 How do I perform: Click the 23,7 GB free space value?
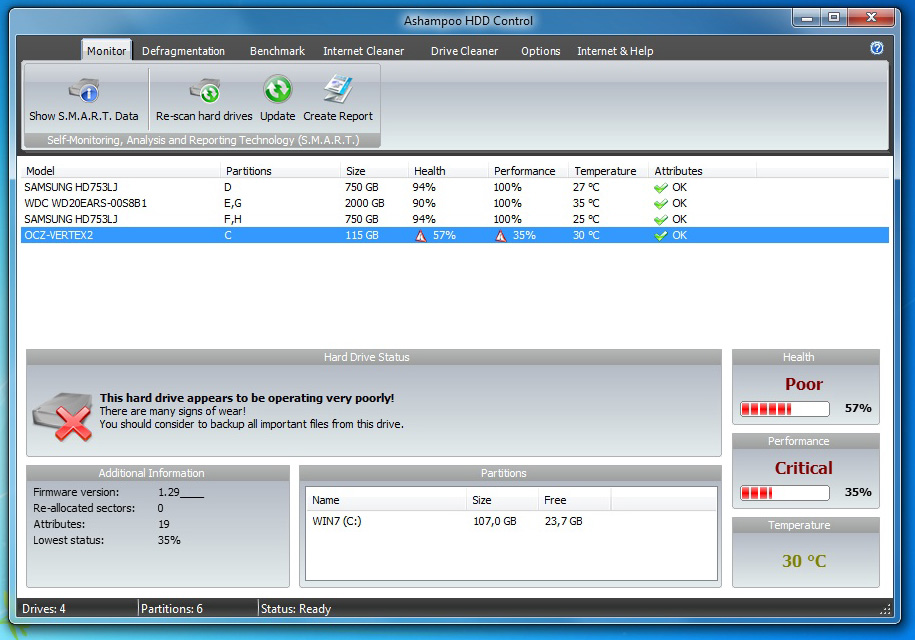coord(564,521)
